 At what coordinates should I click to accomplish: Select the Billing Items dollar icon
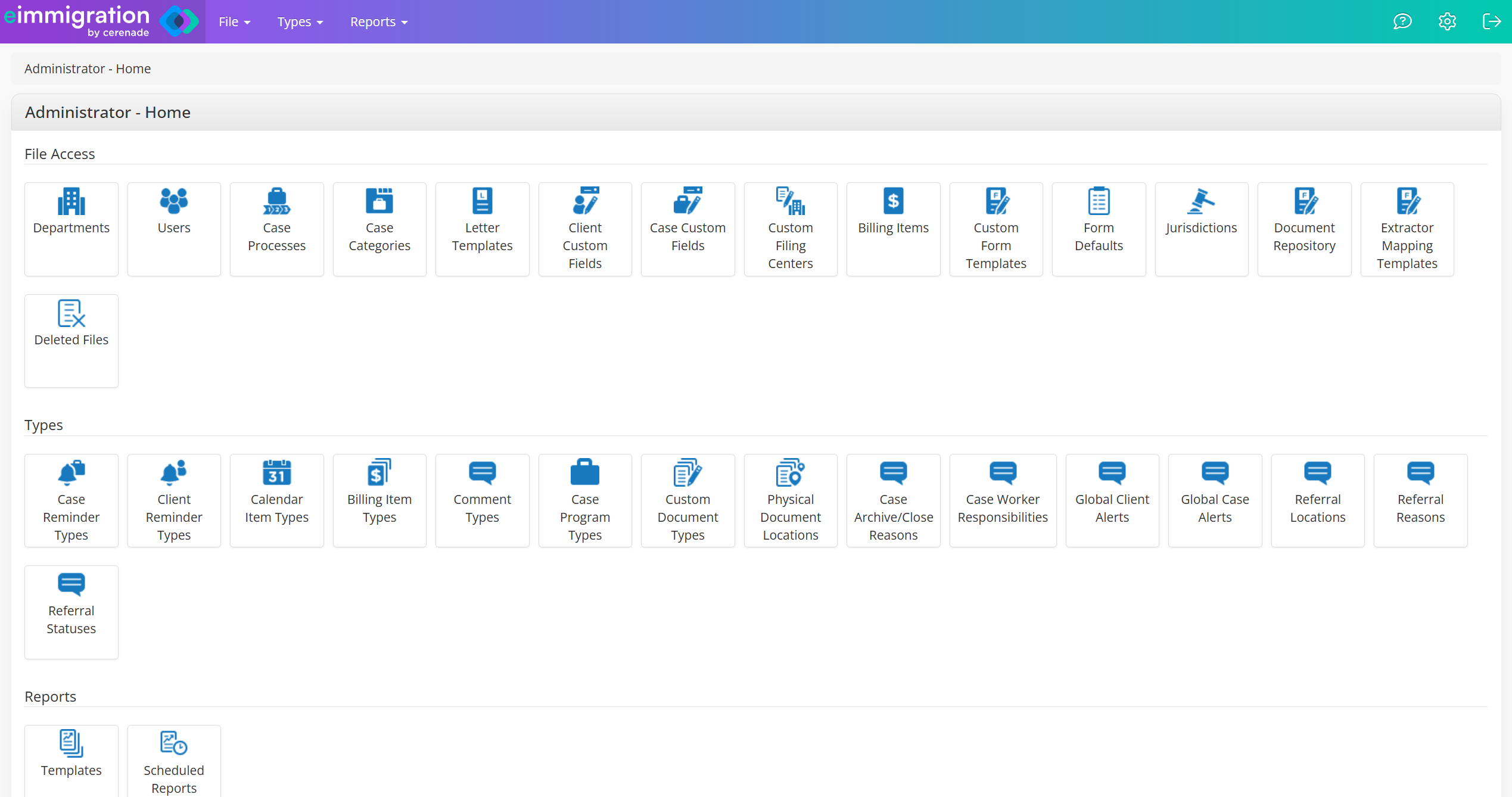click(x=892, y=201)
